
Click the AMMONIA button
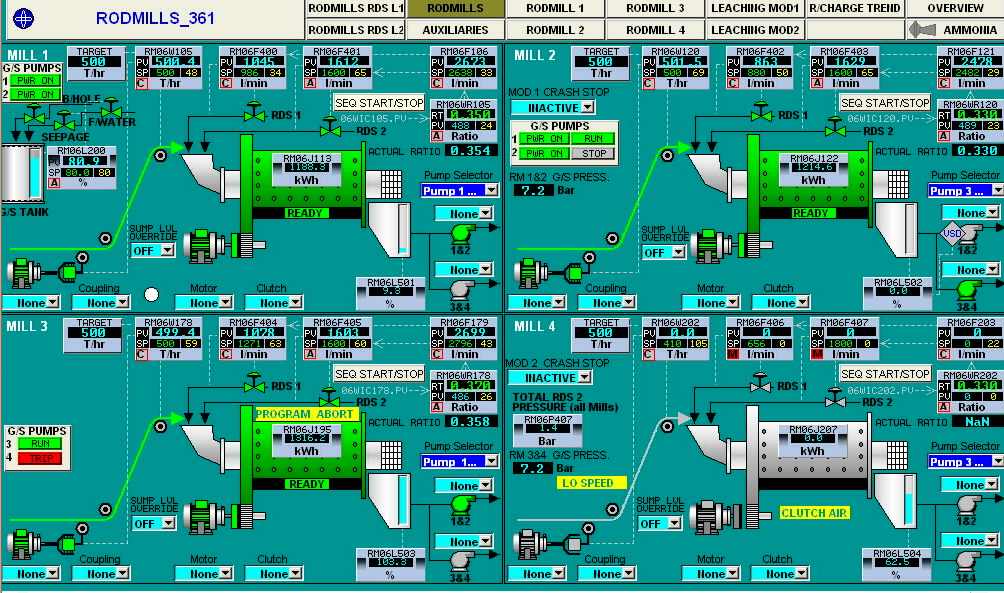pyautogui.click(x=953, y=29)
